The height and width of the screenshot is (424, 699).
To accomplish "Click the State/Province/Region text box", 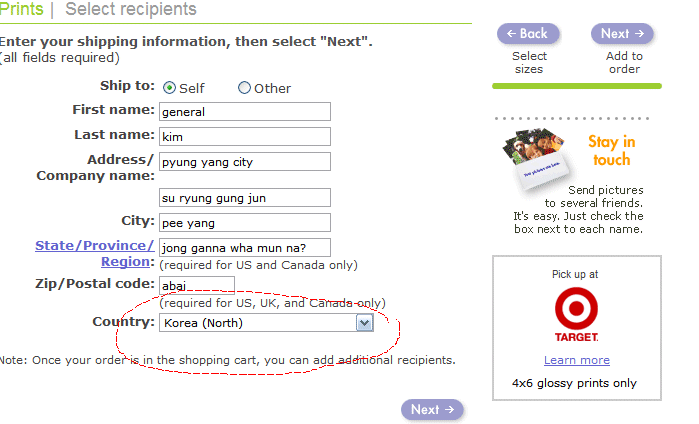I will 244,247.
